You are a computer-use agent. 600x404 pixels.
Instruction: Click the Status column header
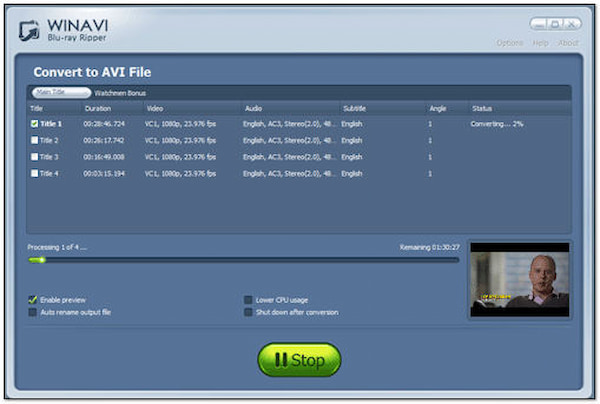[482, 108]
